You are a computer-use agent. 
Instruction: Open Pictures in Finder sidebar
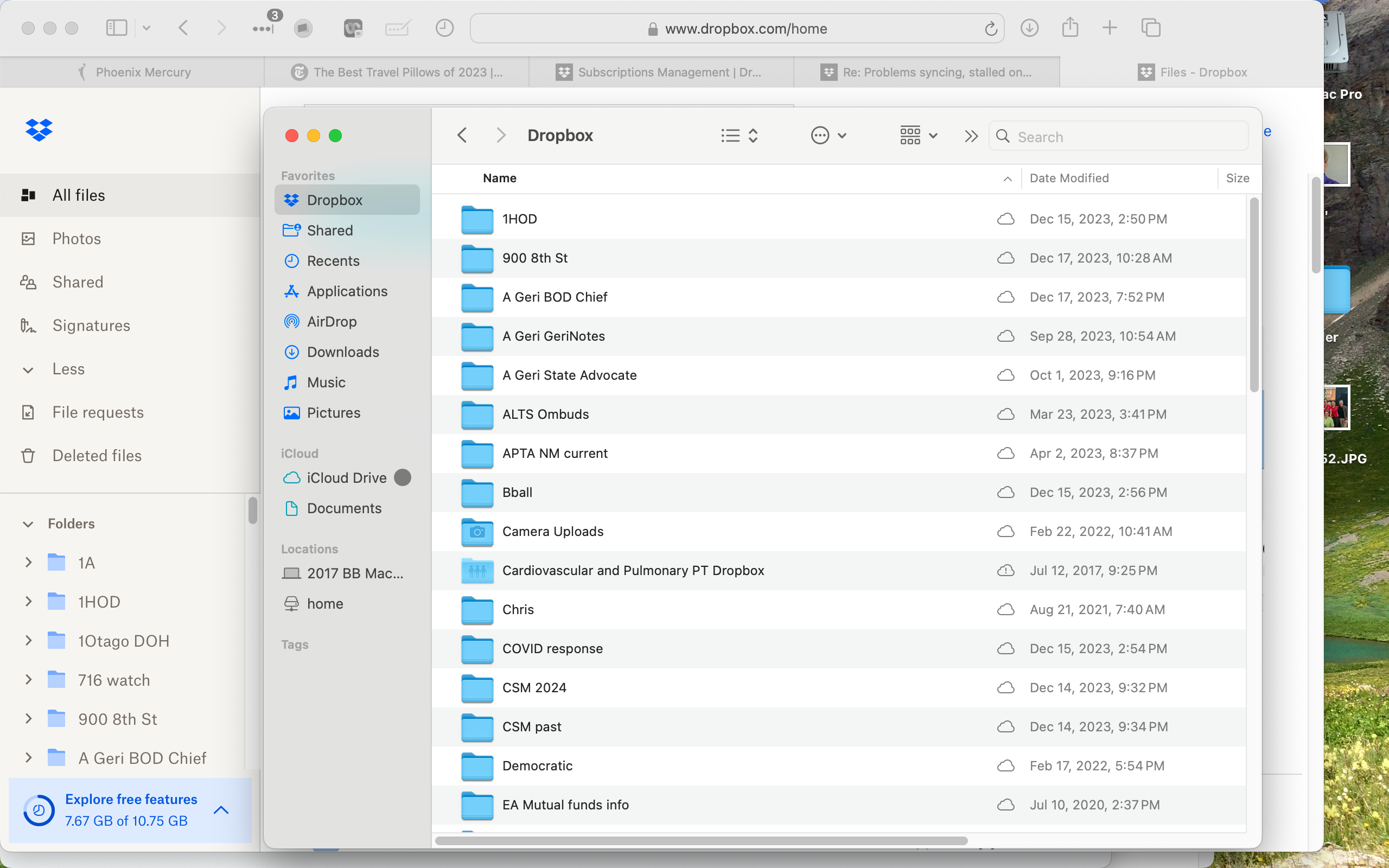(347, 413)
